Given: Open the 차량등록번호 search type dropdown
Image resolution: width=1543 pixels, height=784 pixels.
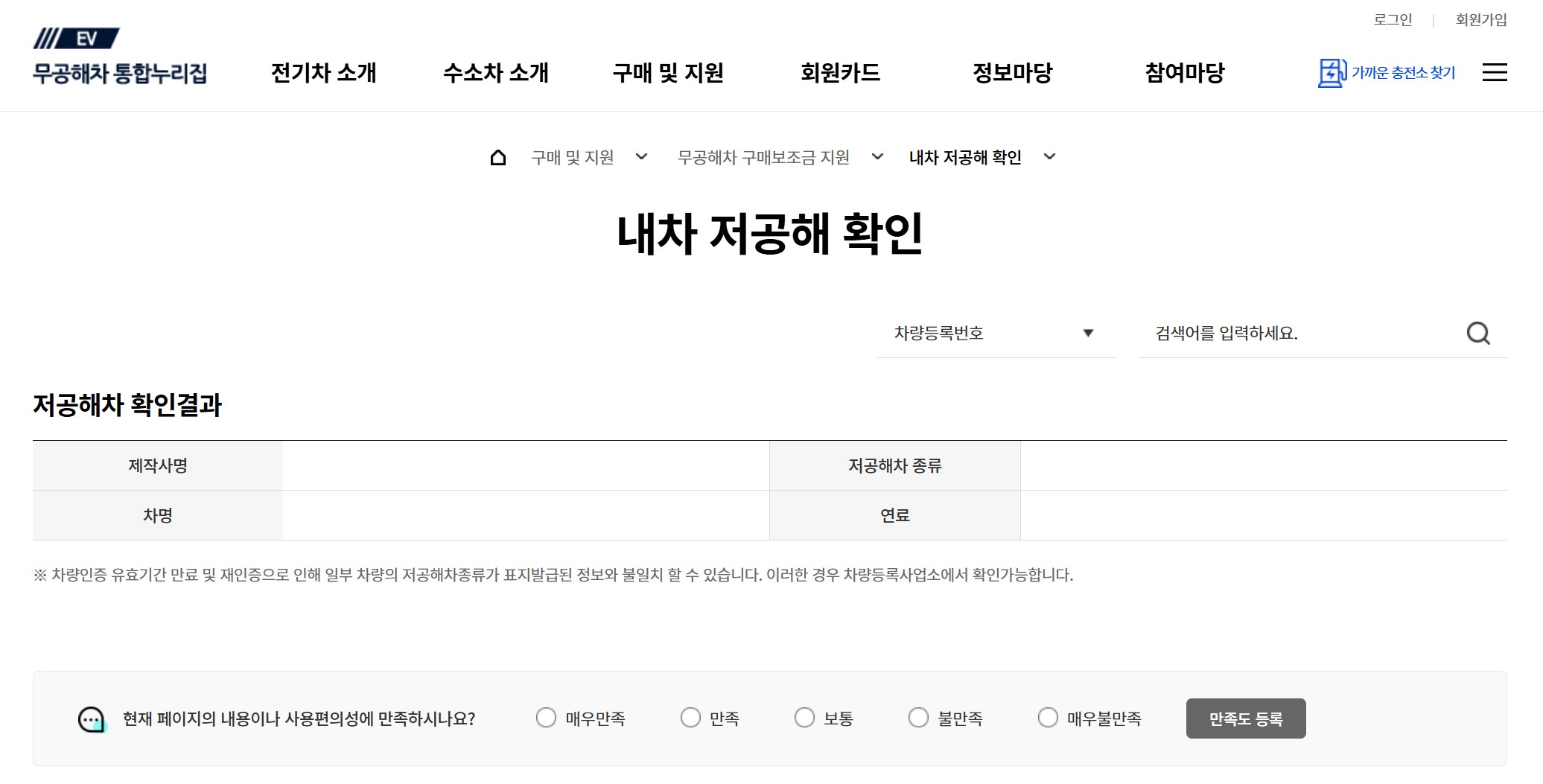Looking at the screenshot, I should click(x=997, y=334).
